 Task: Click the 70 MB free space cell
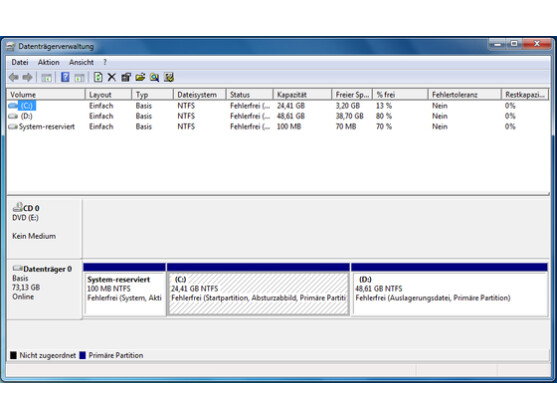coord(346,126)
